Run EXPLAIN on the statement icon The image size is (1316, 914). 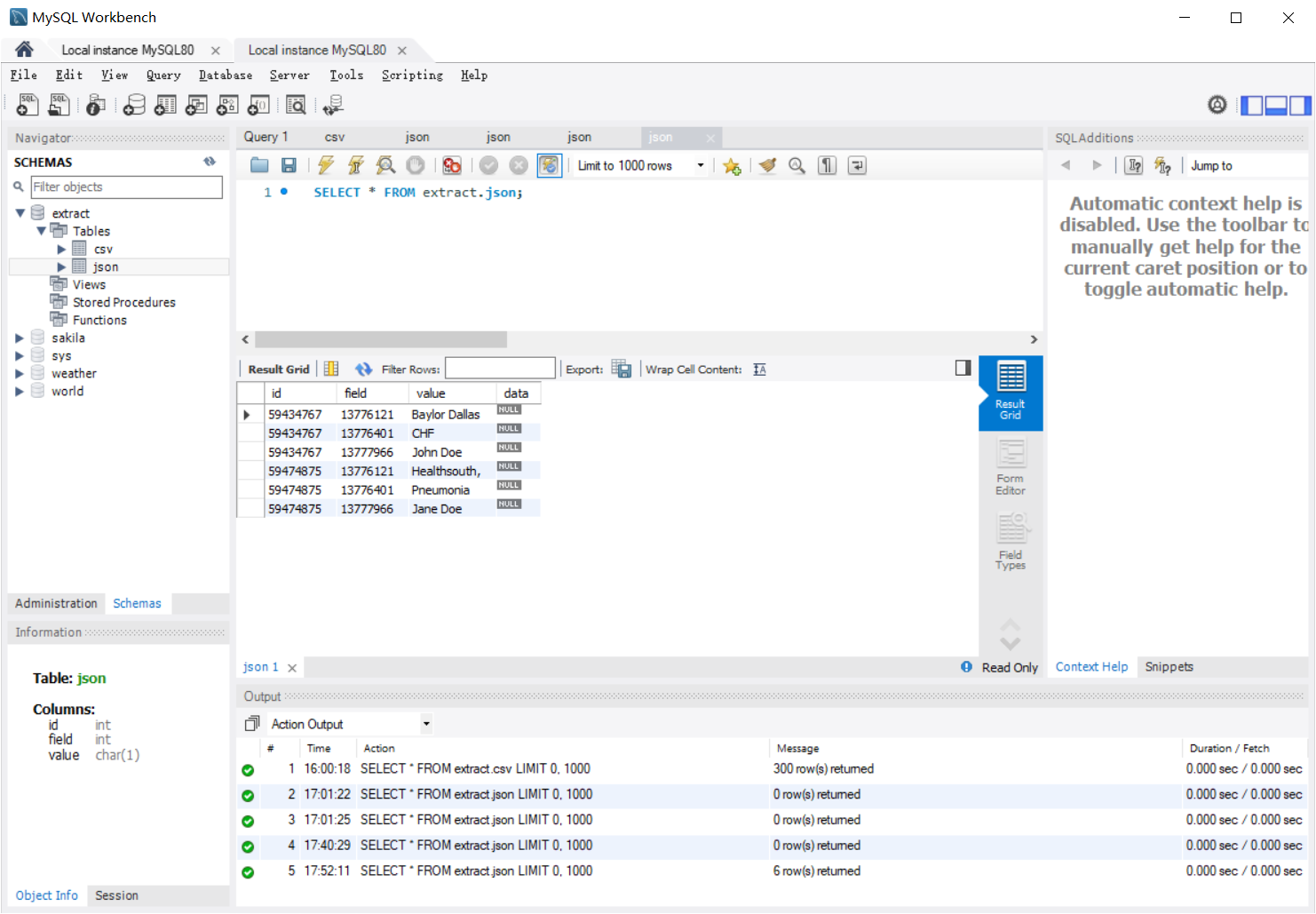(x=385, y=165)
